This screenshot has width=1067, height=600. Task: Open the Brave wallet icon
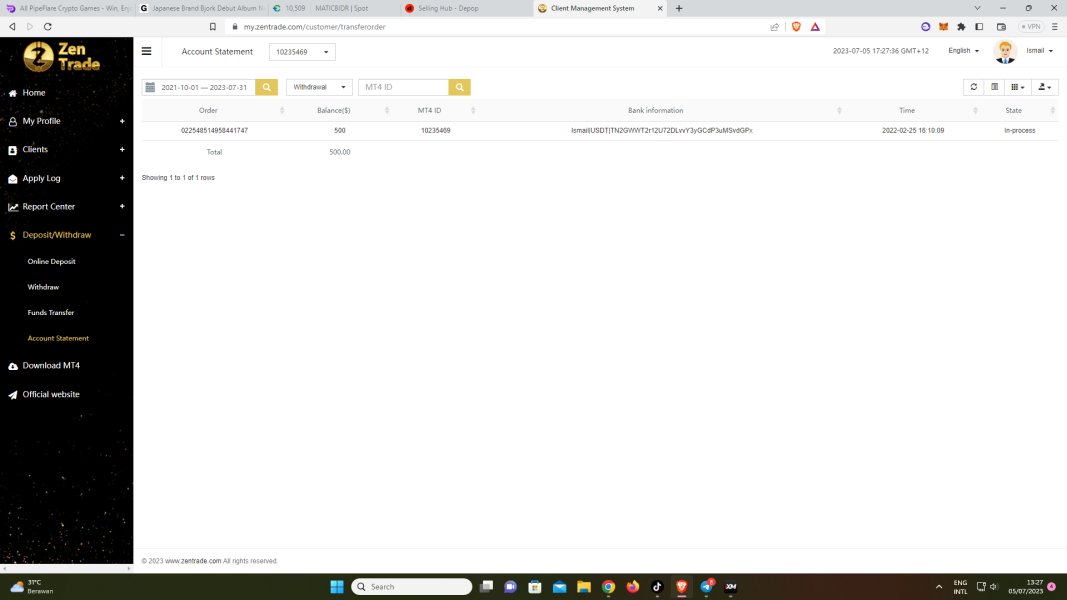(1001, 27)
